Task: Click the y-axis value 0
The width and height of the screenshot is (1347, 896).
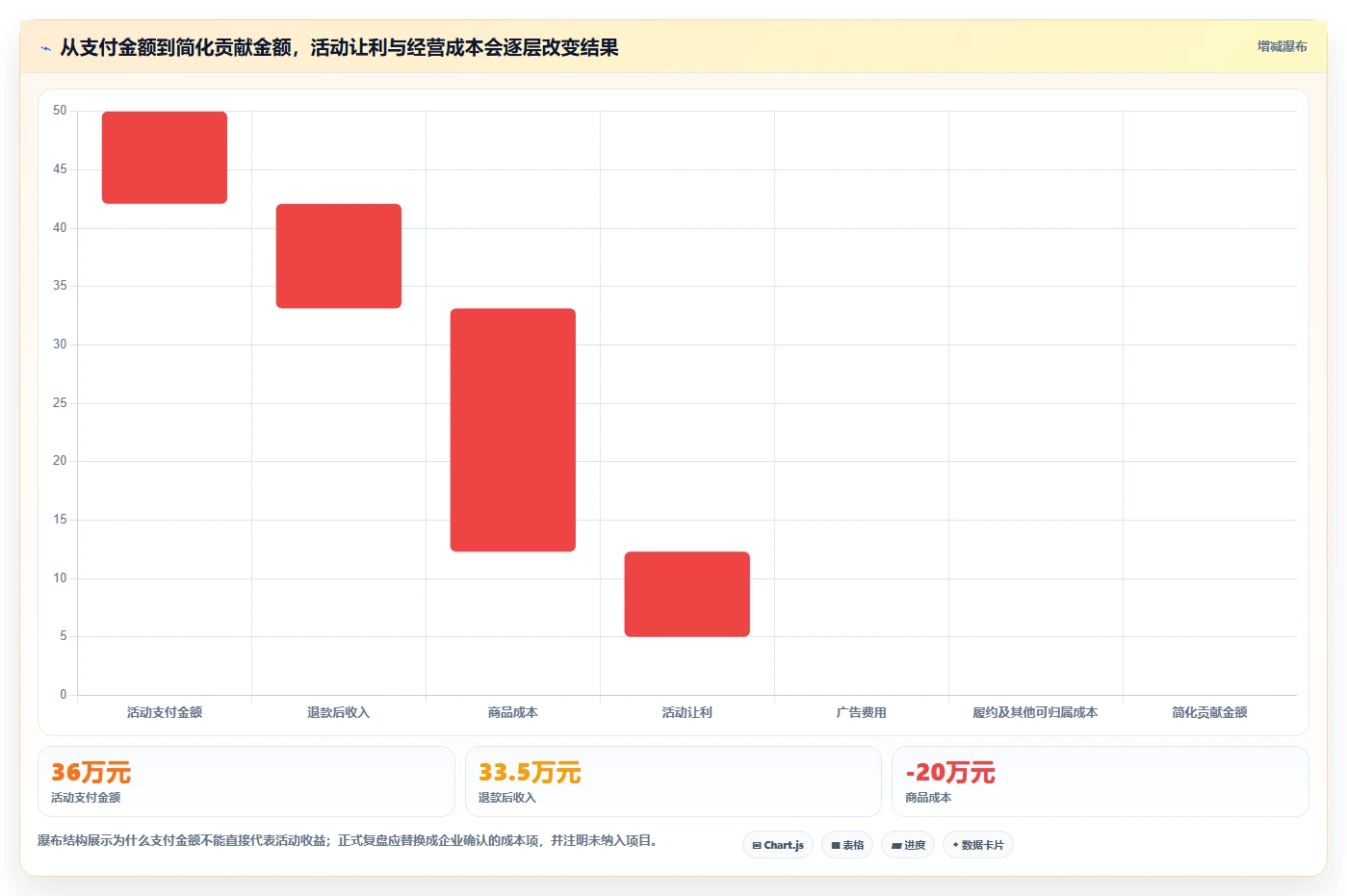Action: pos(64,694)
